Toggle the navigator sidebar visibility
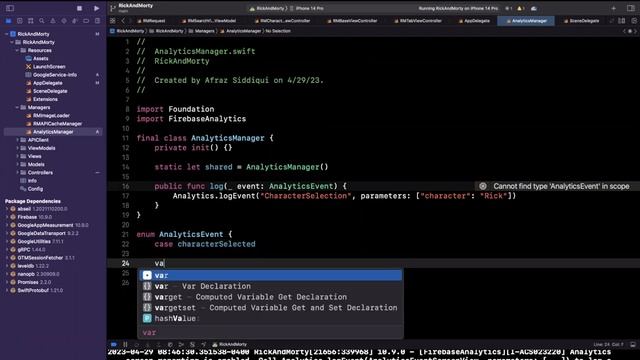Image resolution: width=640 pixels, height=360 pixels. click(x=10, y=8)
